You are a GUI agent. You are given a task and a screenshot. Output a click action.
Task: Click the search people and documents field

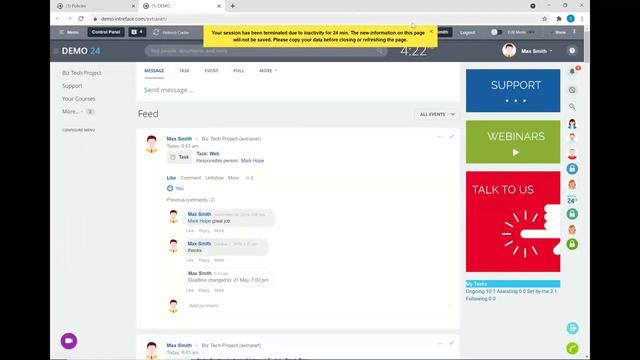[265, 51]
